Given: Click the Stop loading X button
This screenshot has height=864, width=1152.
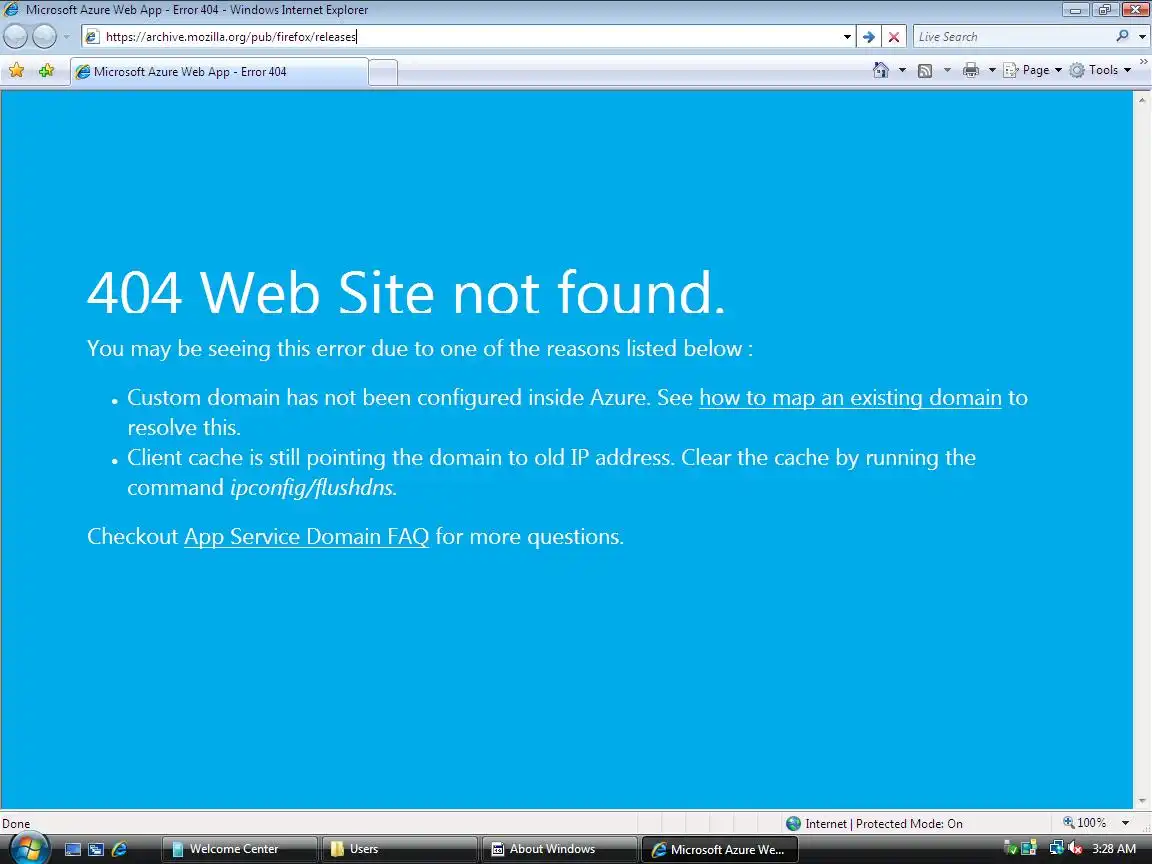Looking at the screenshot, I should click(x=893, y=37).
